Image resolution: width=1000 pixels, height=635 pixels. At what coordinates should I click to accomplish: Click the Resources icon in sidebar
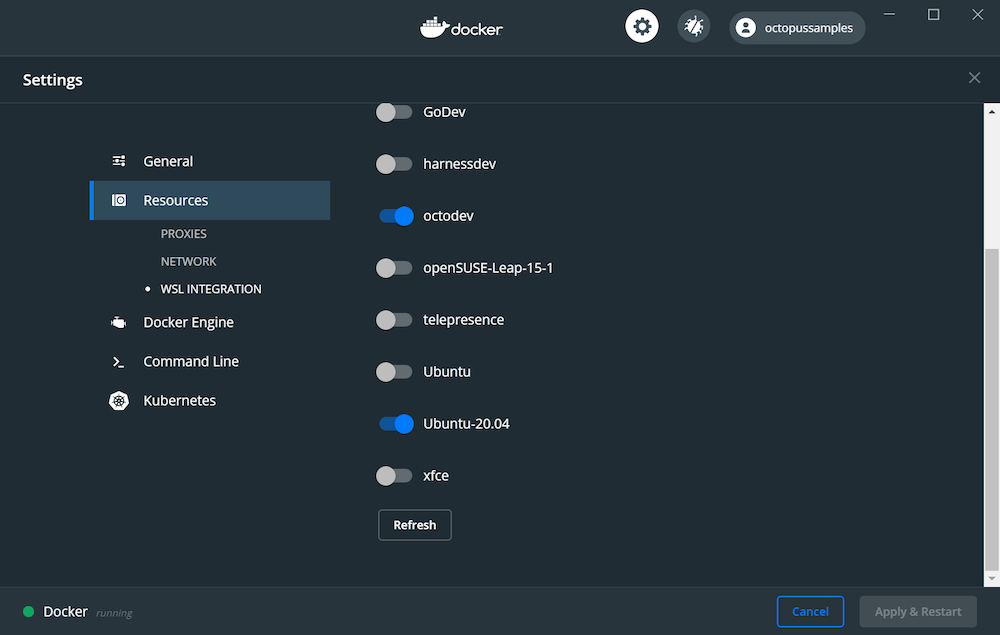click(119, 200)
